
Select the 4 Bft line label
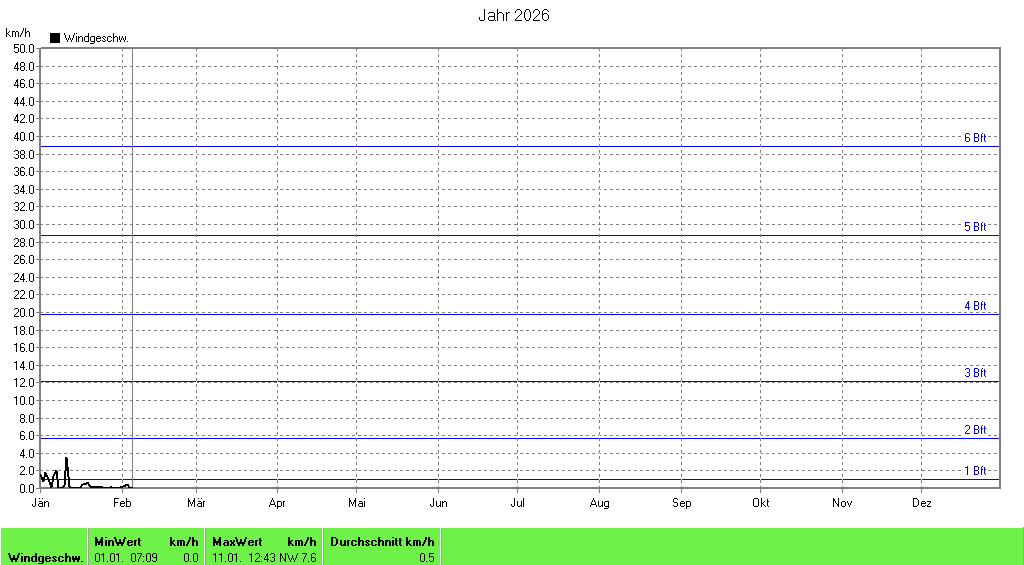tap(975, 306)
